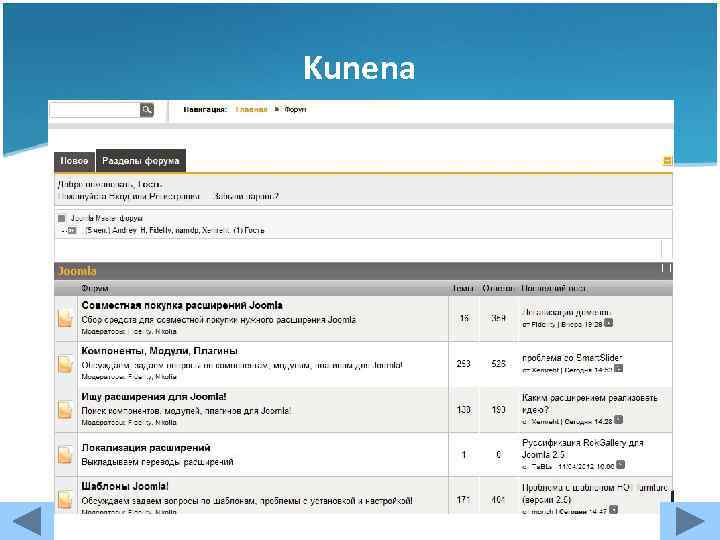Open last post проблема со SmartSlider

point(572,357)
